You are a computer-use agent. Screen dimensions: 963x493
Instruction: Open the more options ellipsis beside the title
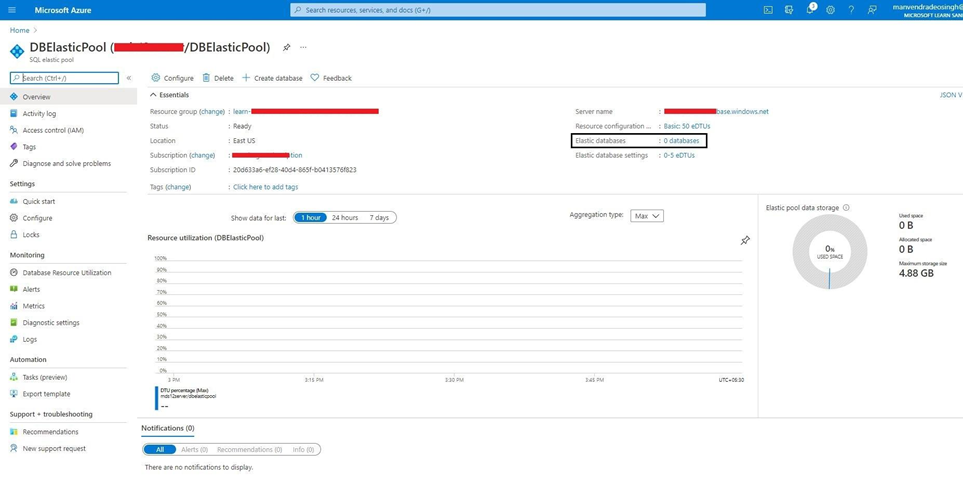point(303,47)
